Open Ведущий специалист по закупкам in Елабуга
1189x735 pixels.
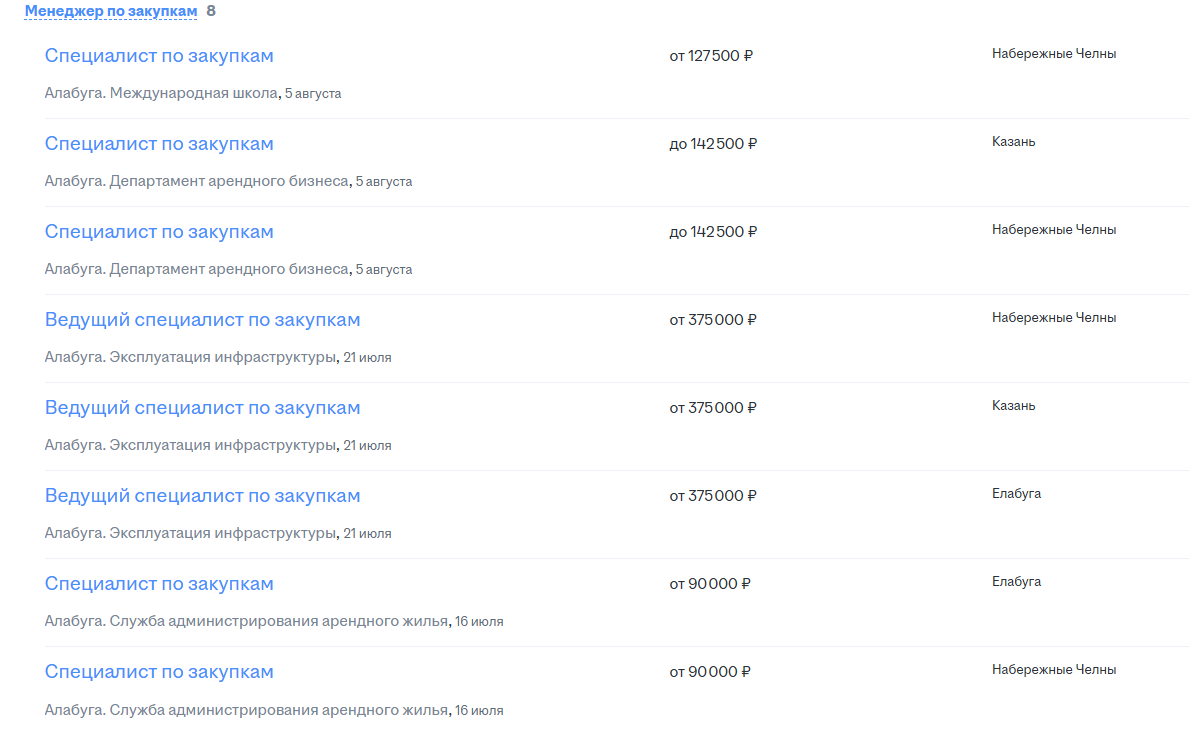pyautogui.click(x=202, y=496)
